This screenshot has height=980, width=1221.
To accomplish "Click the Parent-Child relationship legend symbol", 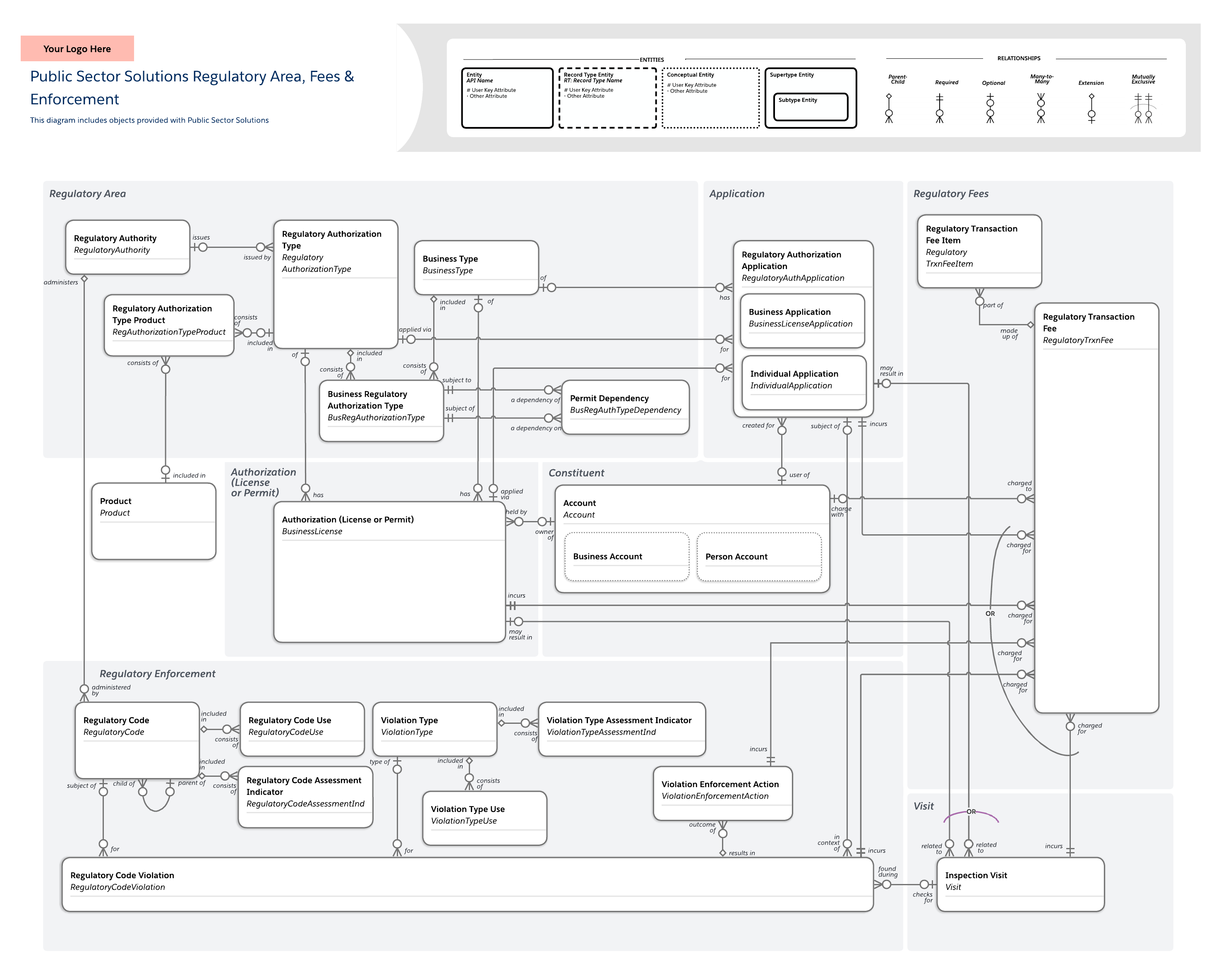I will click(x=889, y=108).
